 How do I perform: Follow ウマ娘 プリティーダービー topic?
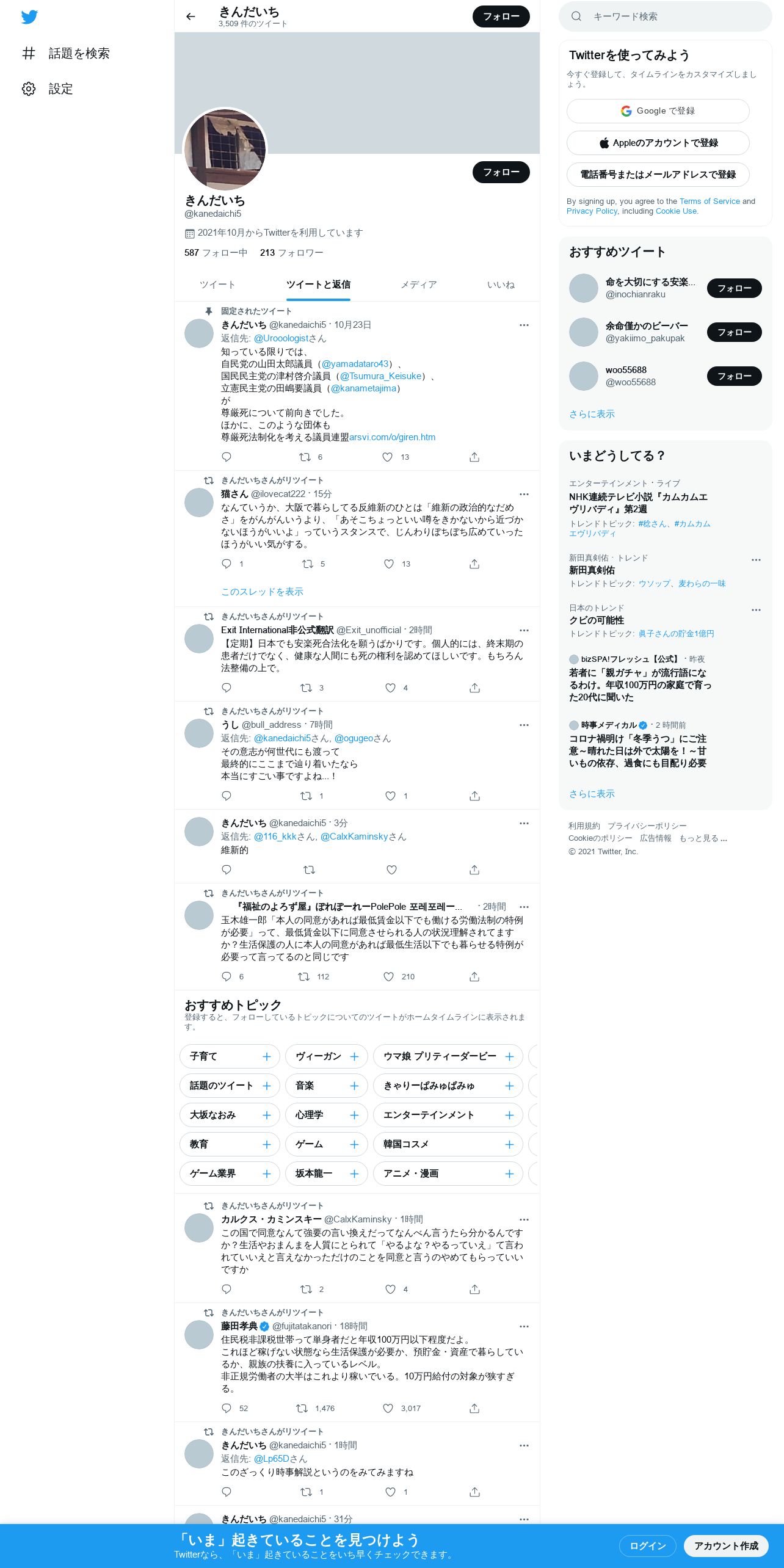[509, 1056]
